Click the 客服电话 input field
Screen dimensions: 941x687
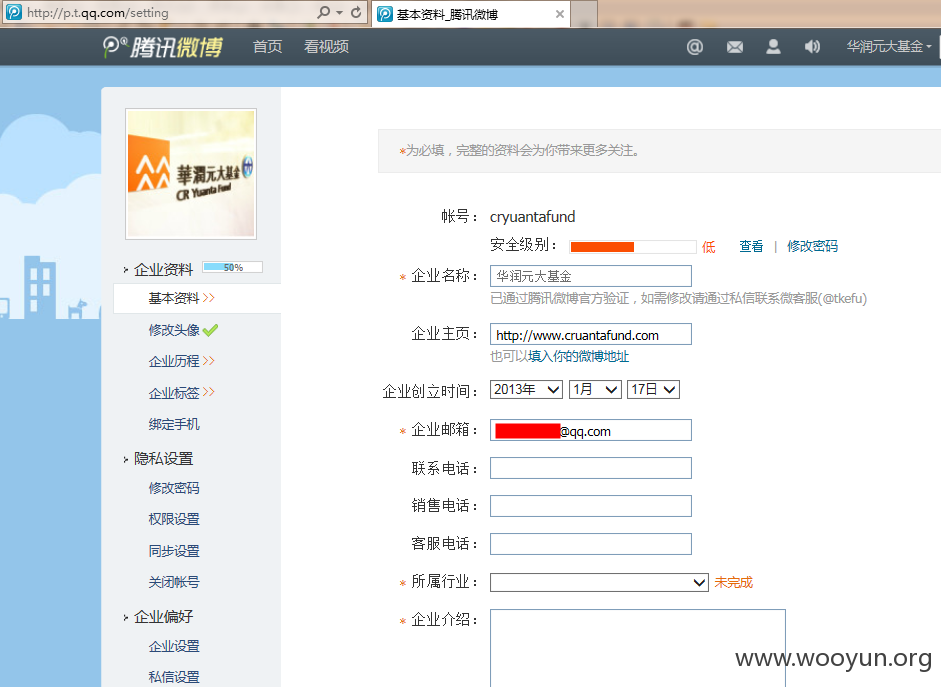click(591, 544)
